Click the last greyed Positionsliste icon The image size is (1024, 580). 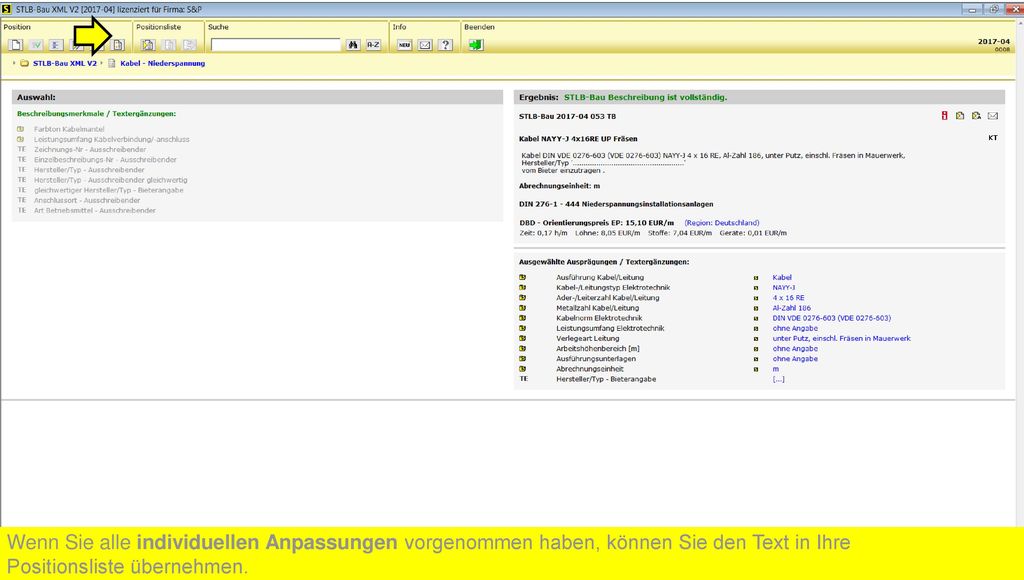pos(189,45)
